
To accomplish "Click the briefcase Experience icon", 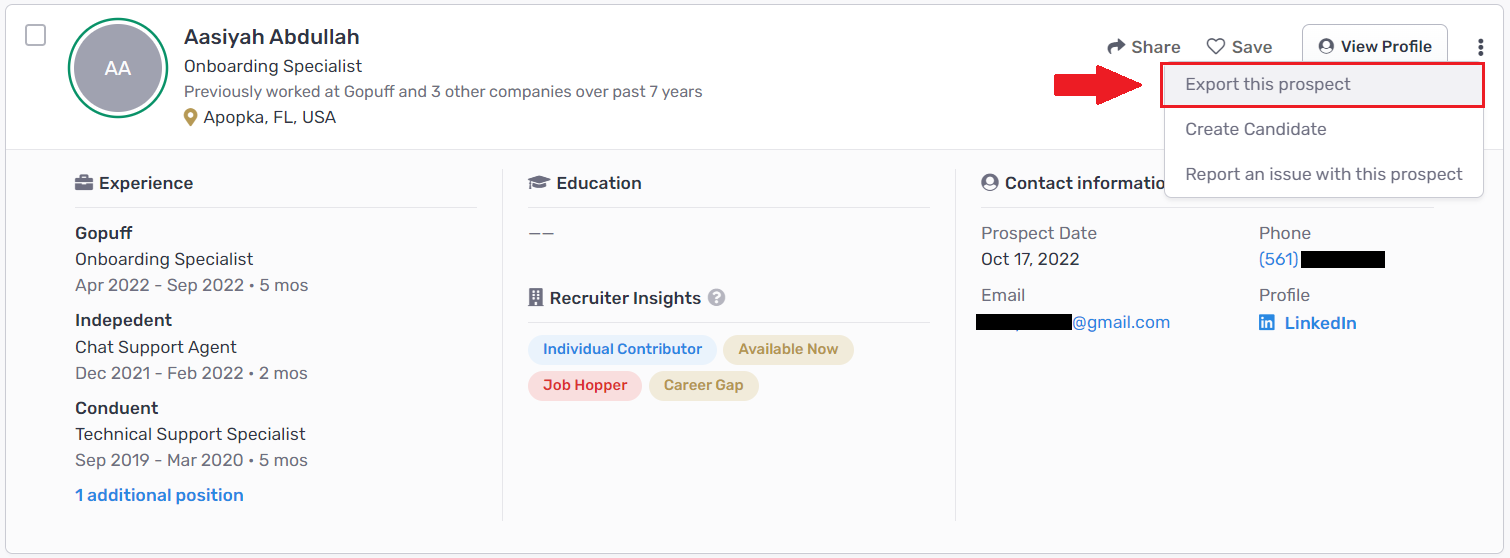I will coord(84,183).
